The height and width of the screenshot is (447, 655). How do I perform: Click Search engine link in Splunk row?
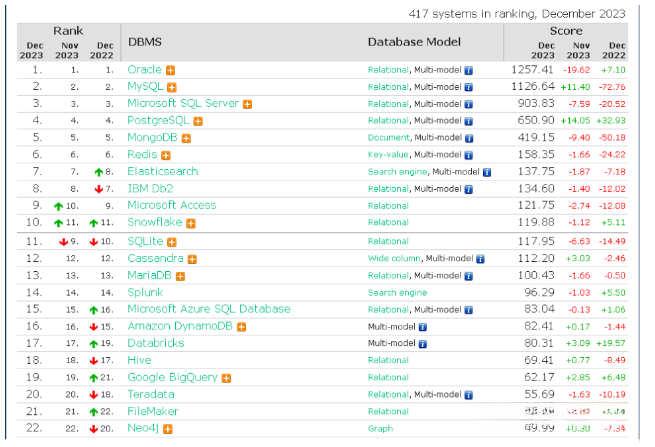coord(398,293)
